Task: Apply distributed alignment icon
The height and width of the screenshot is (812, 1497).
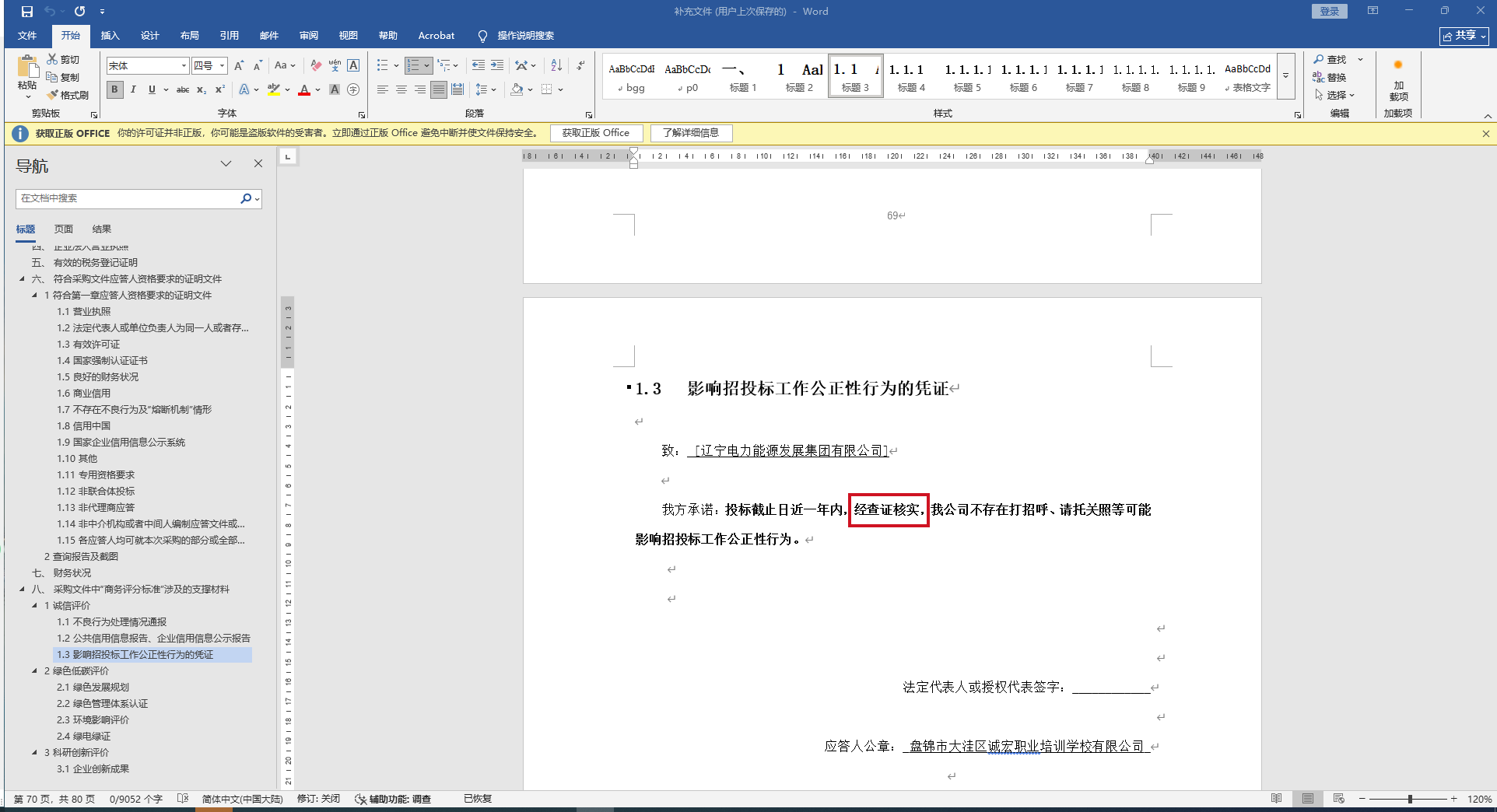Action: (458, 89)
